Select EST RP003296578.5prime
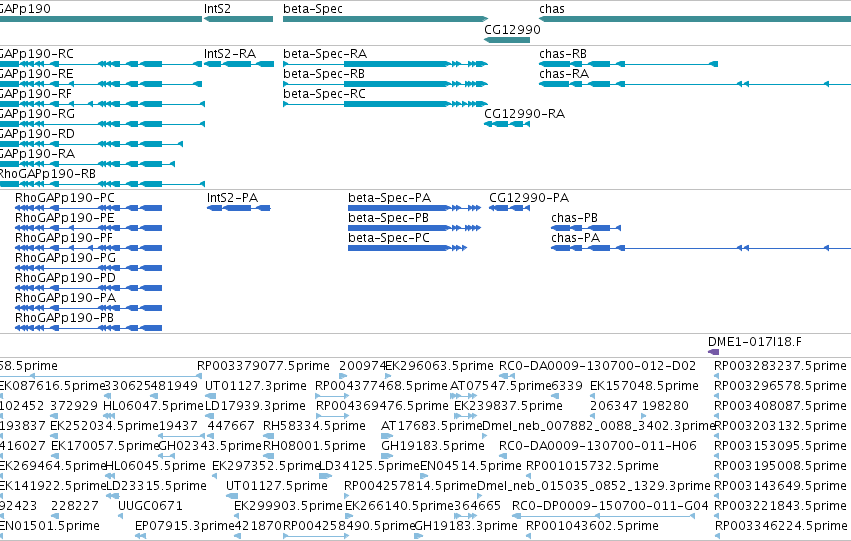The height and width of the screenshot is (541, 851). pos(780,386)
